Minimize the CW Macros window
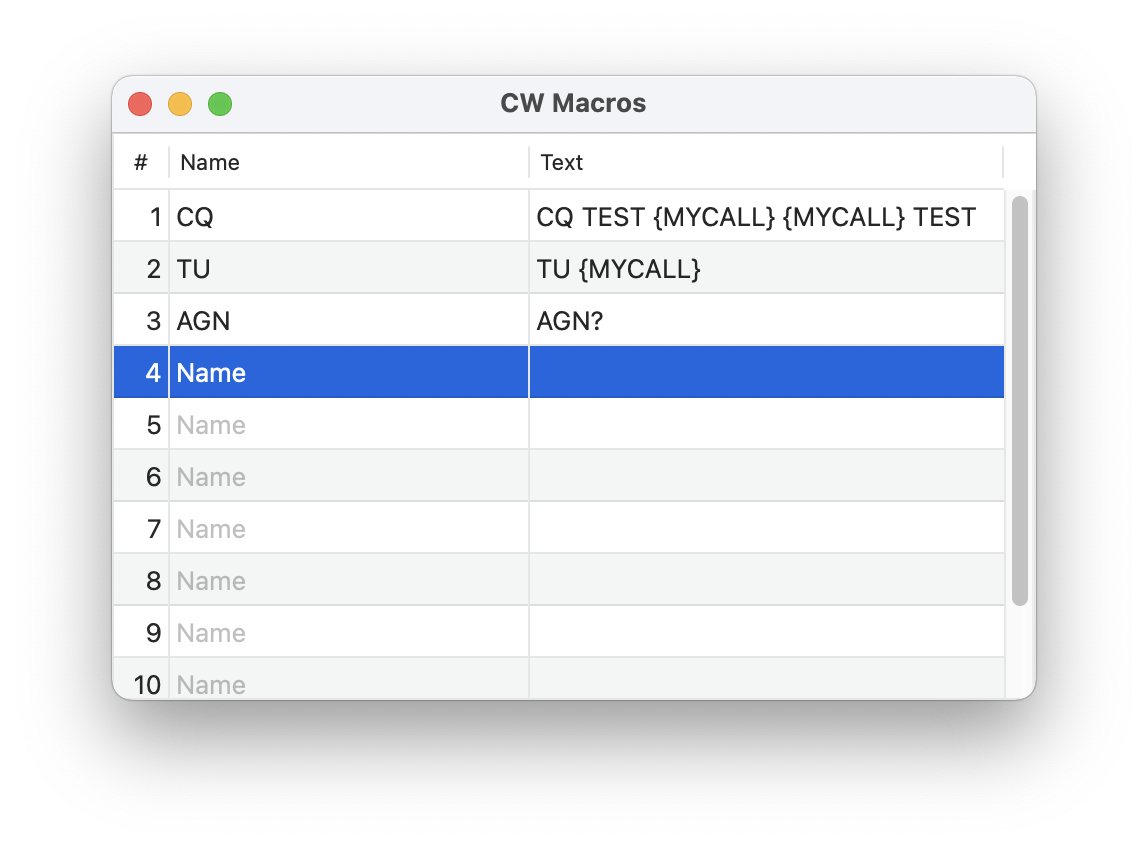 180,104
